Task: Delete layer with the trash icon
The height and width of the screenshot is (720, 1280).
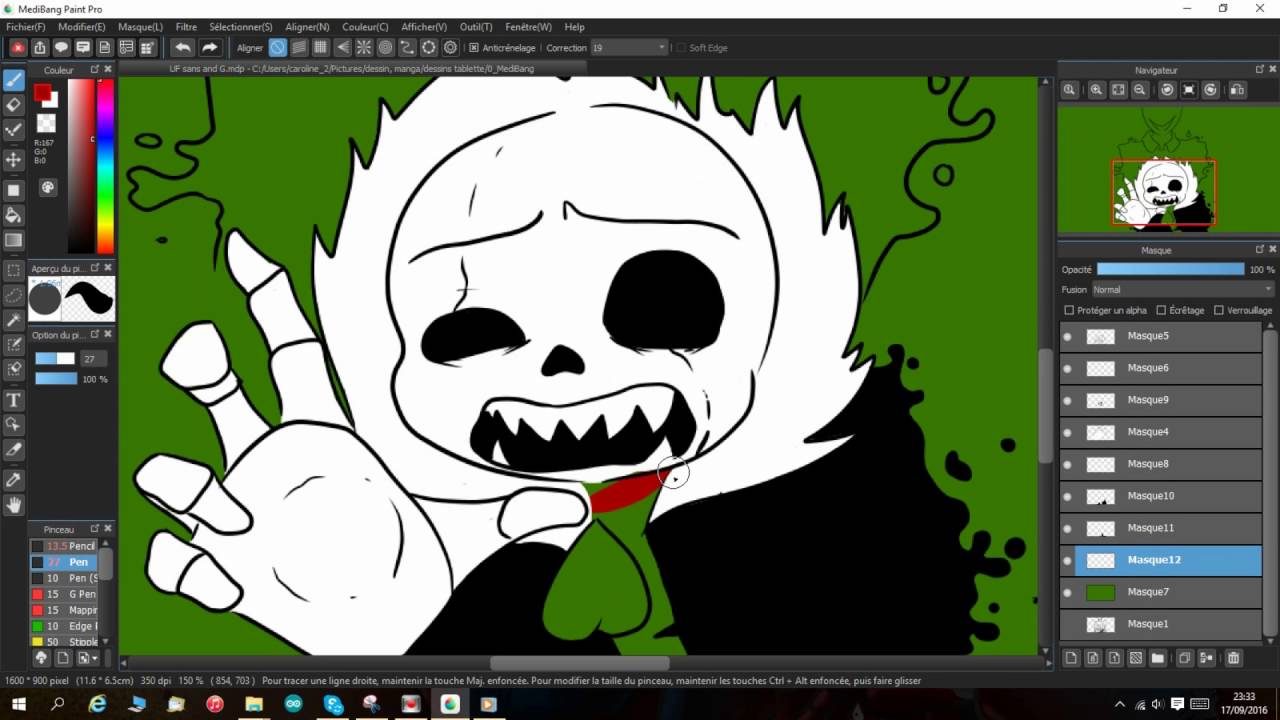Action: pyautogui.click(x=1233, y=658)
